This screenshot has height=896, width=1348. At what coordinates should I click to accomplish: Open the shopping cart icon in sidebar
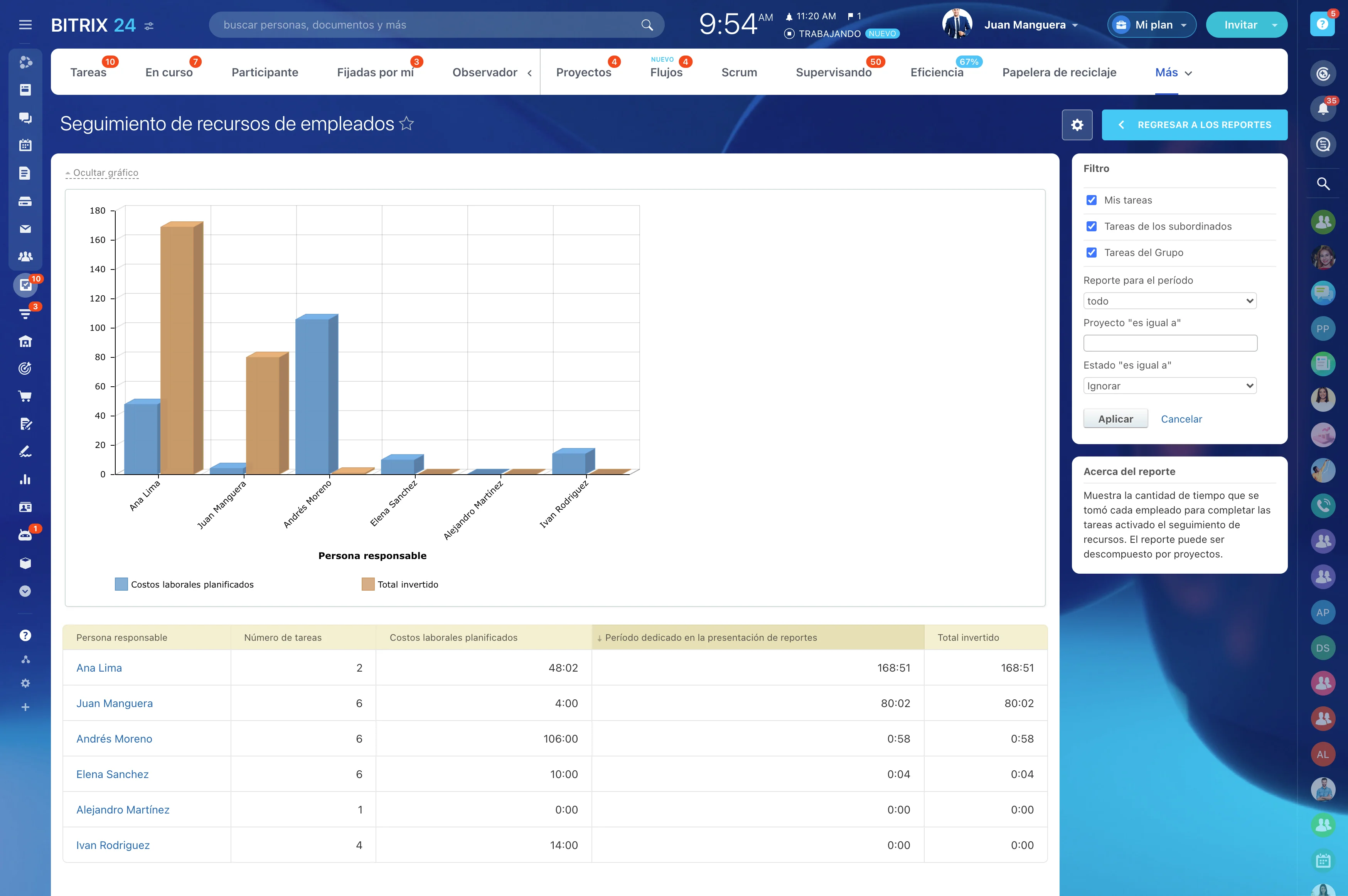click(25, 396)
